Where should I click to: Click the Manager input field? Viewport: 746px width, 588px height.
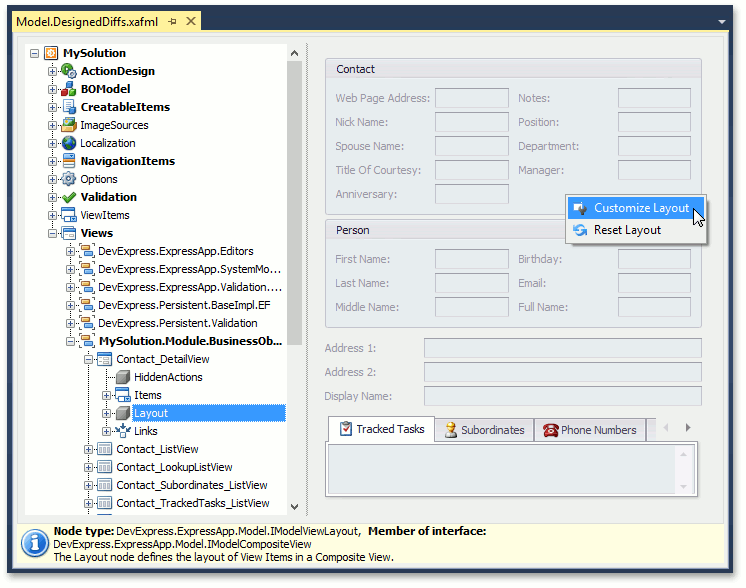pyautogui.click(x=654, y=170)
